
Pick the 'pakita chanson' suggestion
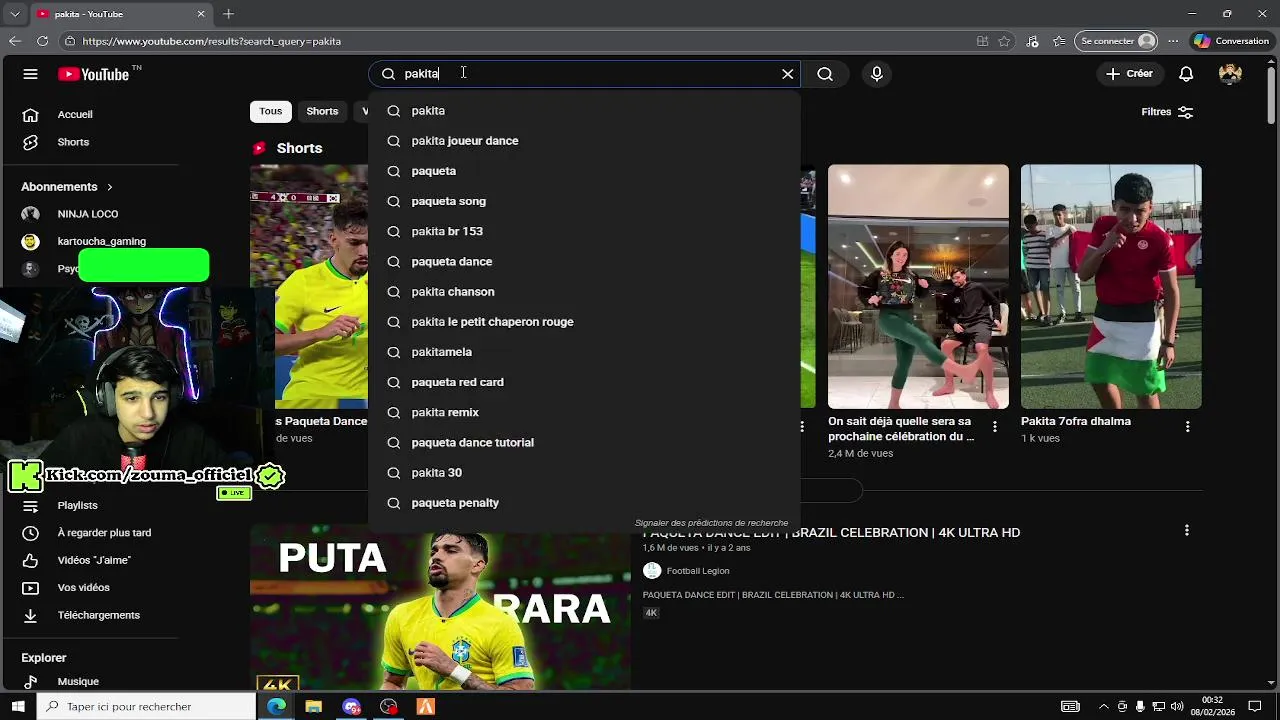pos(584,292)
